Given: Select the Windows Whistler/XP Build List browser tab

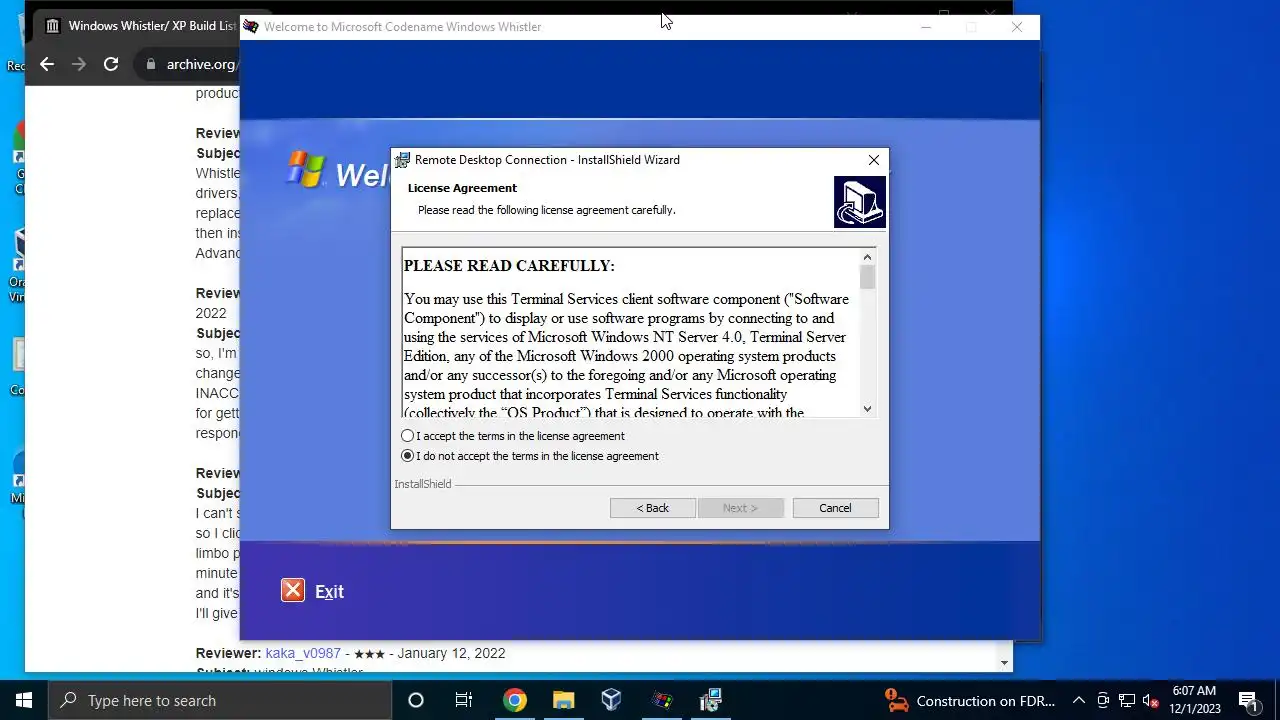Looking at the screenshot, I should click(140, 26).
